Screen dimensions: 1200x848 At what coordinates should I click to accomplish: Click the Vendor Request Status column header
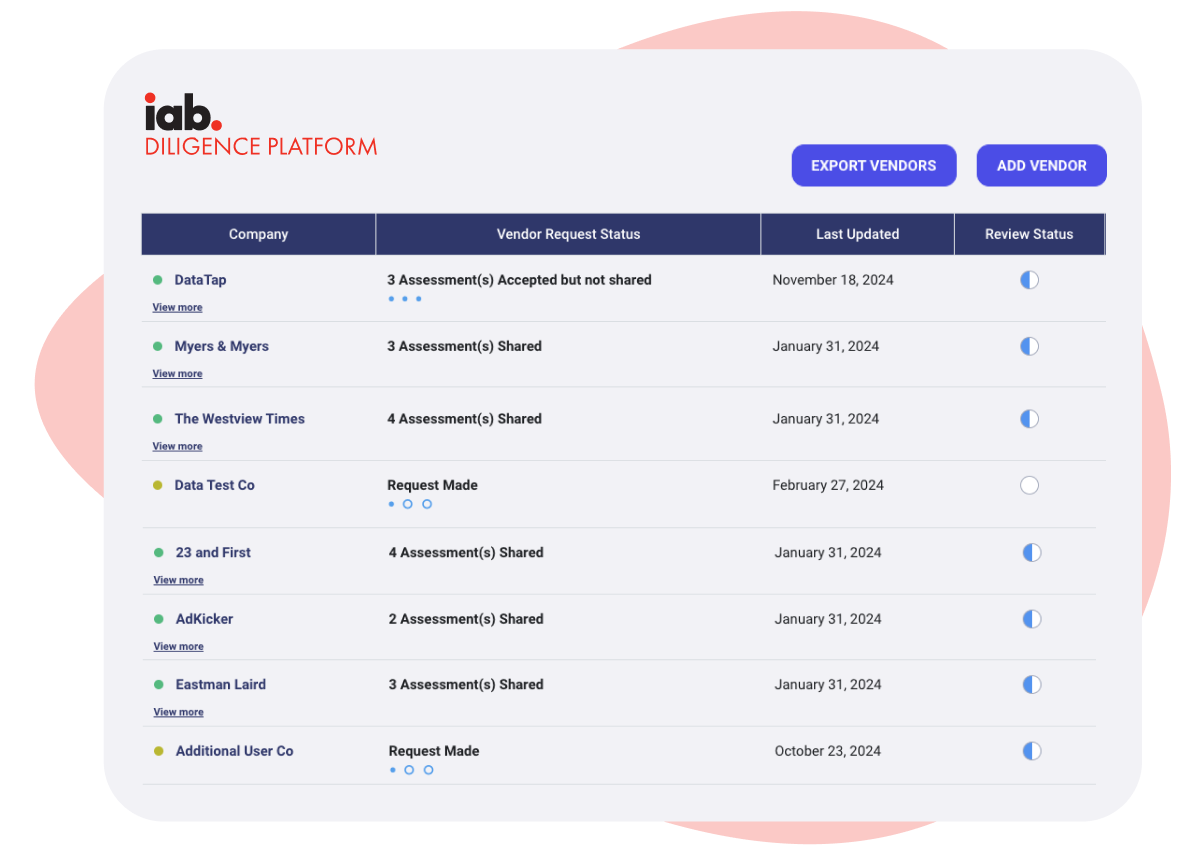[568, 234]
